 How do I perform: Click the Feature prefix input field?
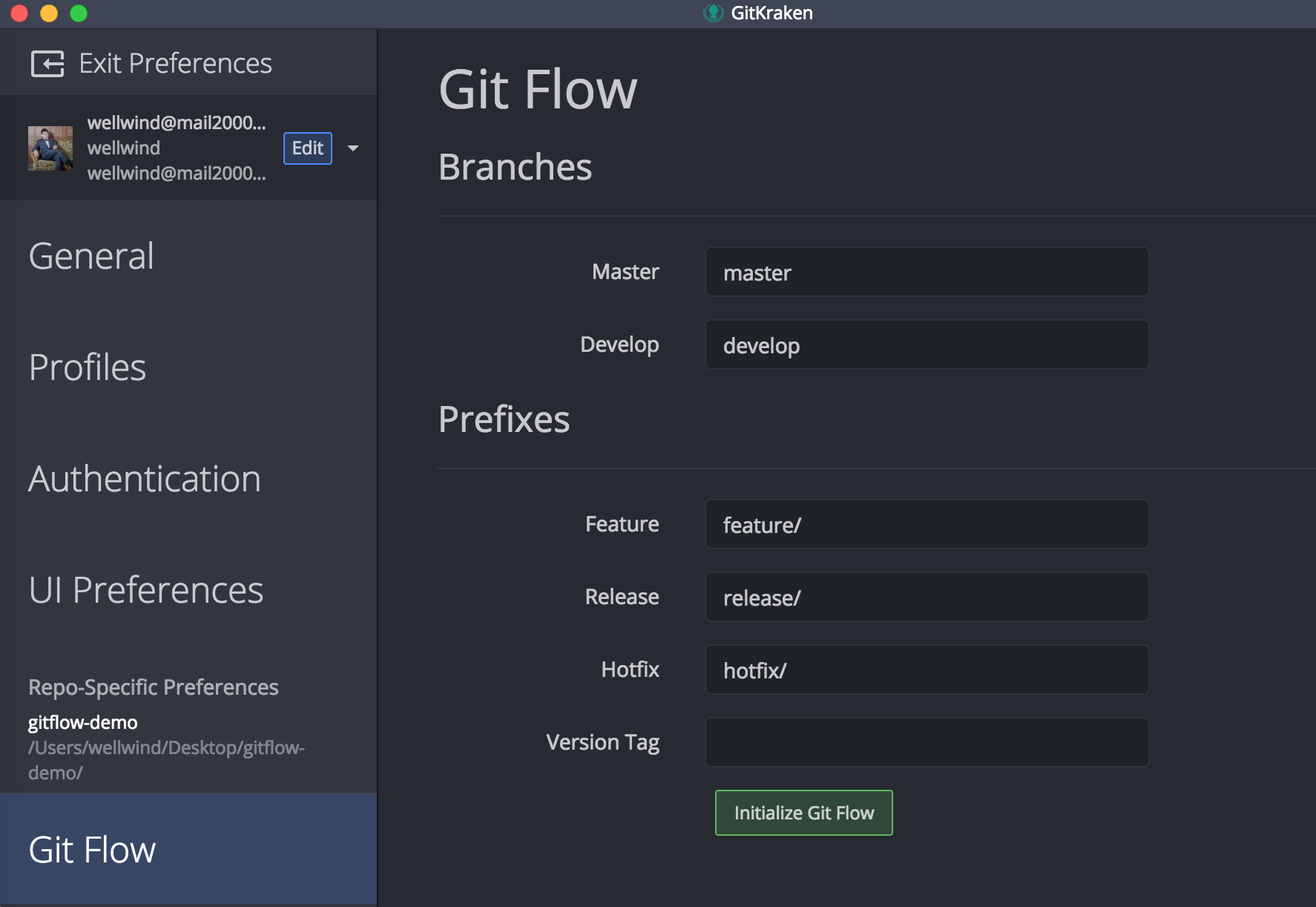pyautogui.click(x=927, y=525)
